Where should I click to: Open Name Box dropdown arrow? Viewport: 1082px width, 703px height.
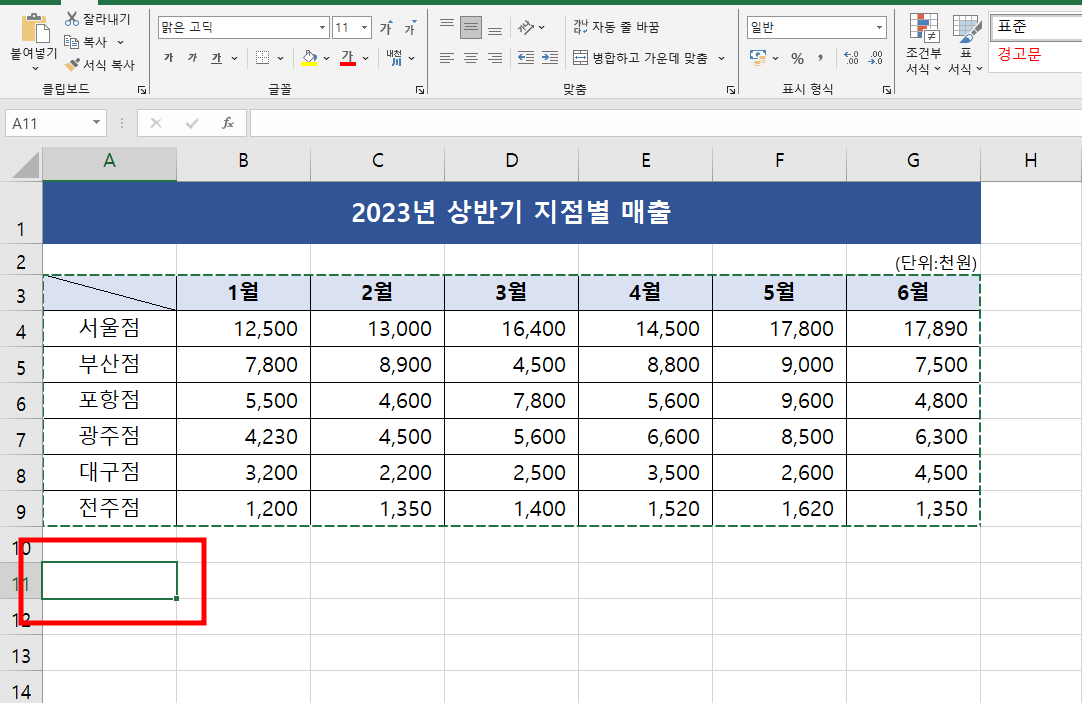pos(97,123)
